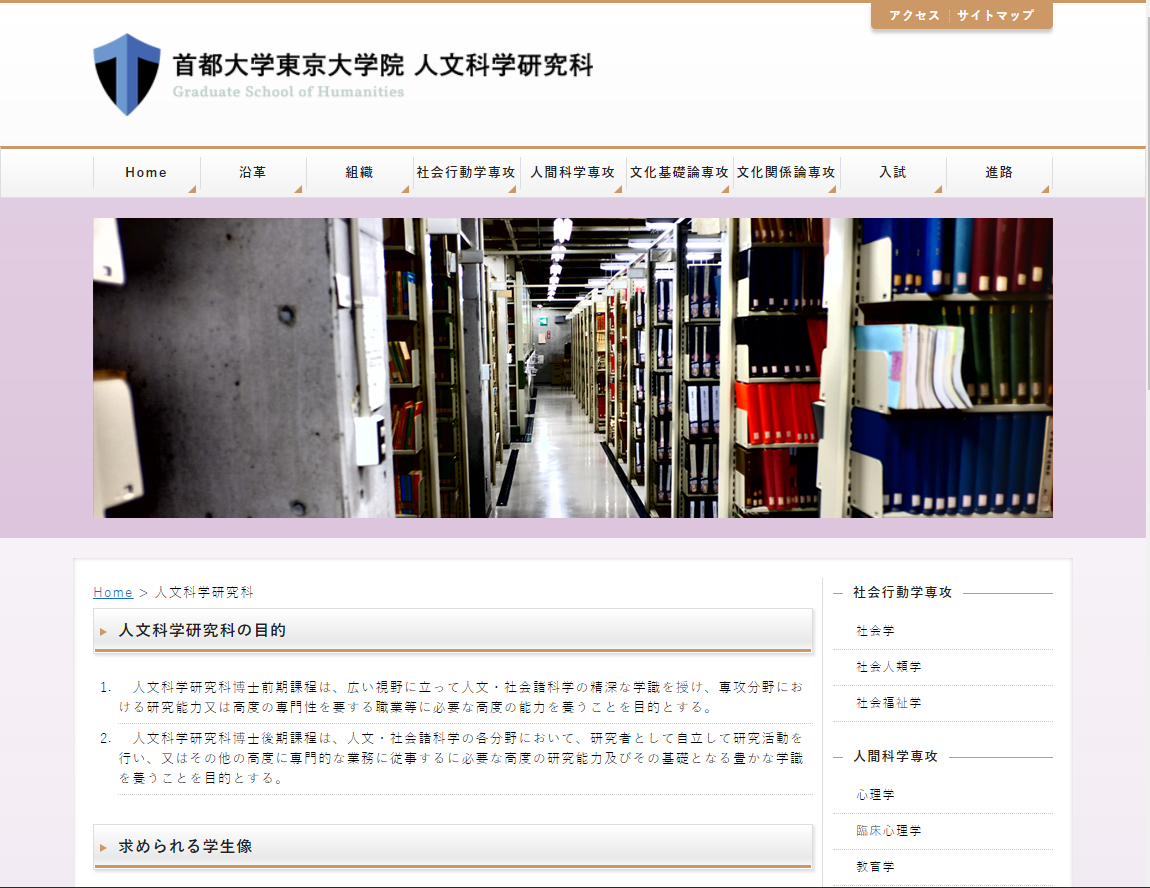
Task: Open the 進路 navigation menu item
Action: point(999,172)
